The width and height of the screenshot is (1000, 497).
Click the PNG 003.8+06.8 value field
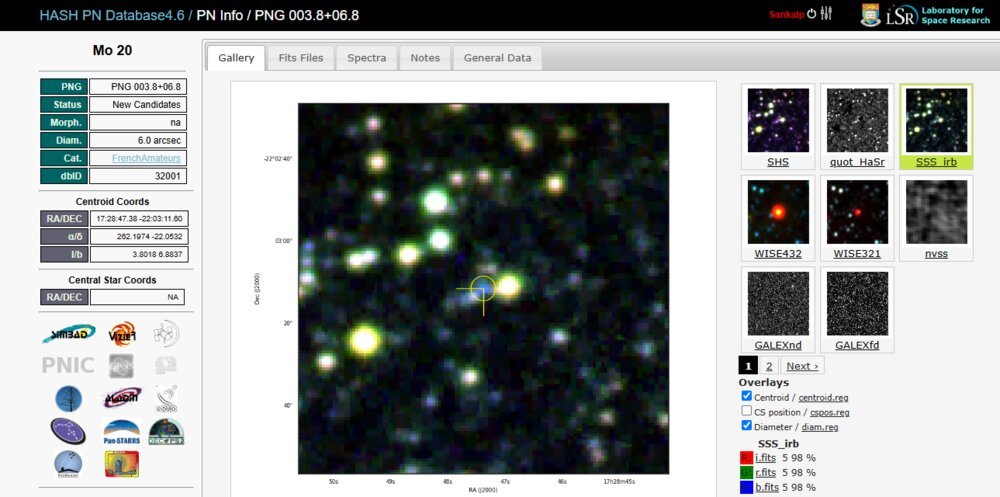coord(138,87)
